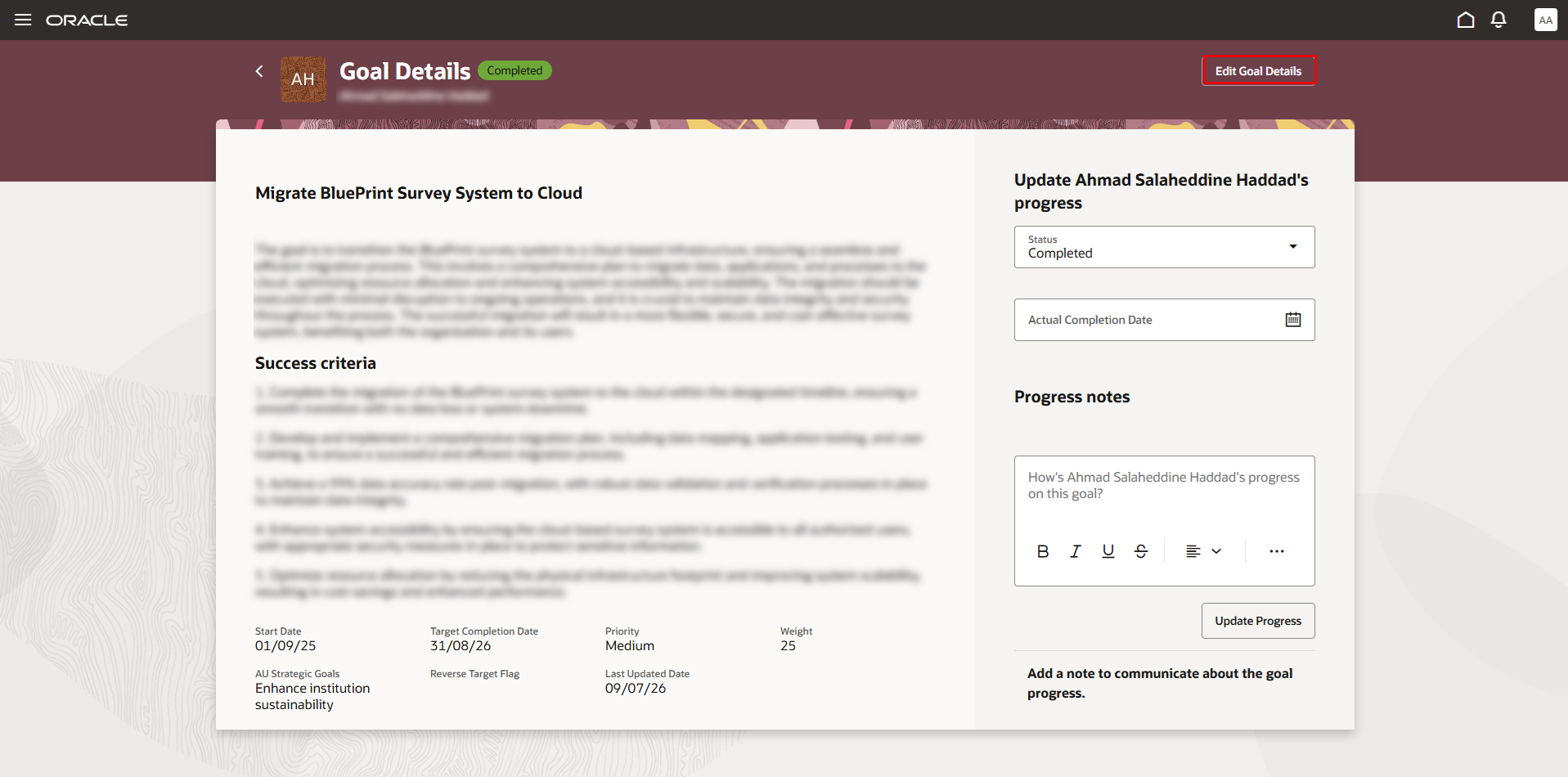Open the notifications bell

pyautogui.click(x=1498, y=20)
